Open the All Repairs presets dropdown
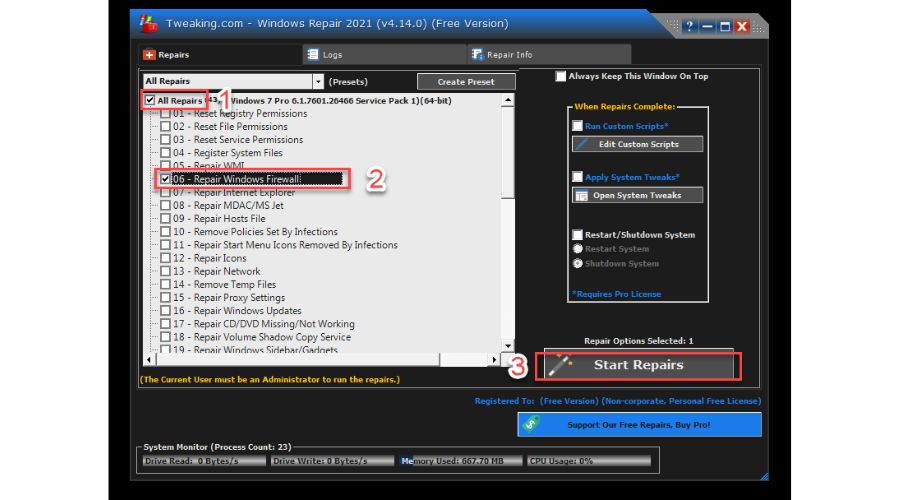This screenshot has height=500, width=900. [318, 82]
